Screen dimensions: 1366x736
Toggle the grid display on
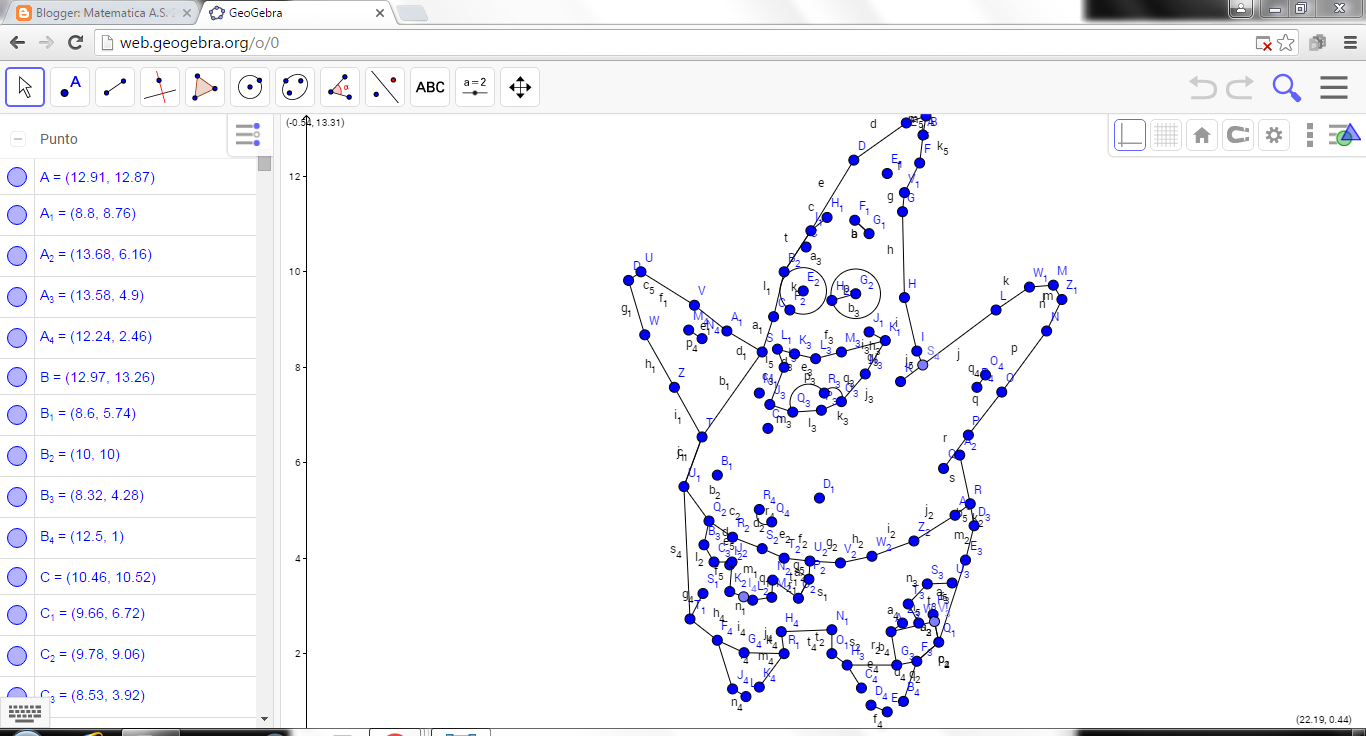tap(1166, 134)
